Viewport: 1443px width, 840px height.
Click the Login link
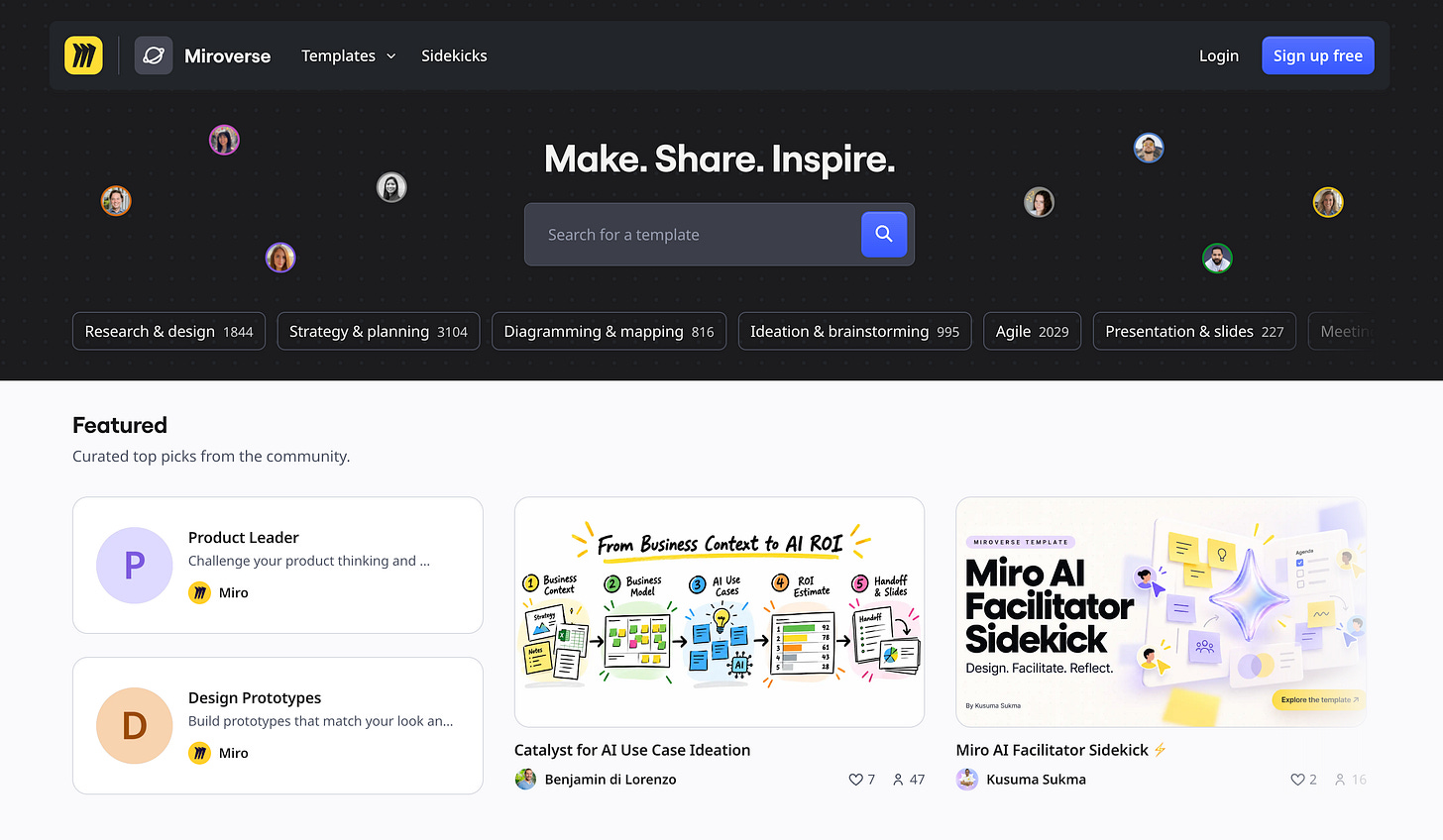click(x=1219, y=55)
